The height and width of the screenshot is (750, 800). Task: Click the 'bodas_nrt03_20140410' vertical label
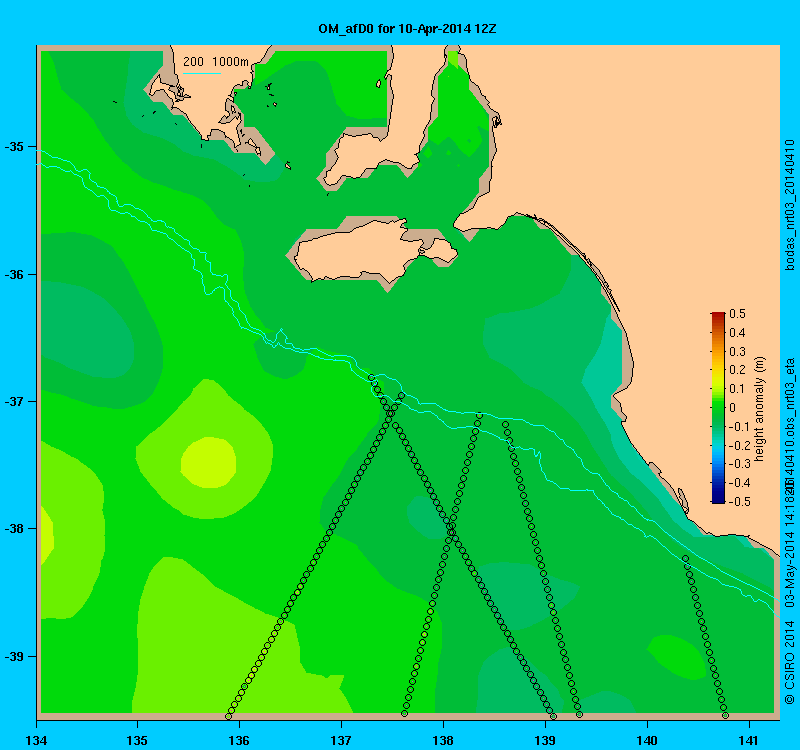pyautogui.click(x=790, y=205)
